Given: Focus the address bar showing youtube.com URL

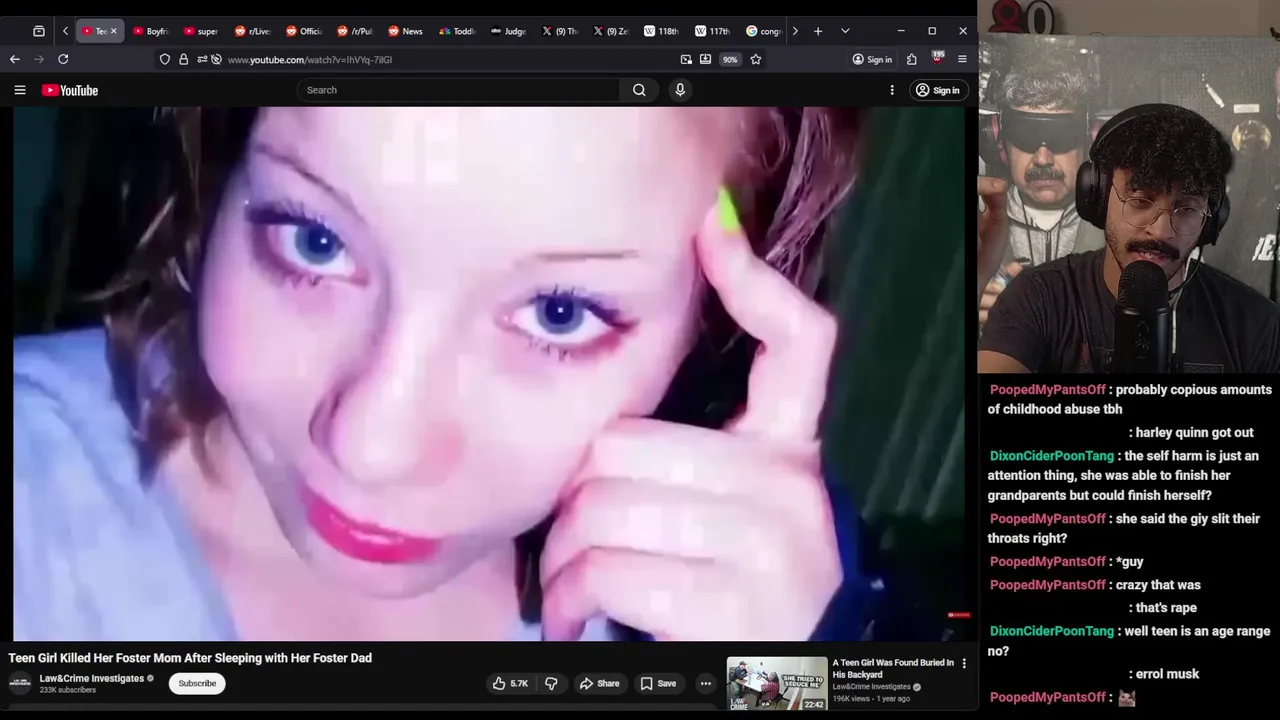Looking at the screenshot, I should click(x=450, y=60).
